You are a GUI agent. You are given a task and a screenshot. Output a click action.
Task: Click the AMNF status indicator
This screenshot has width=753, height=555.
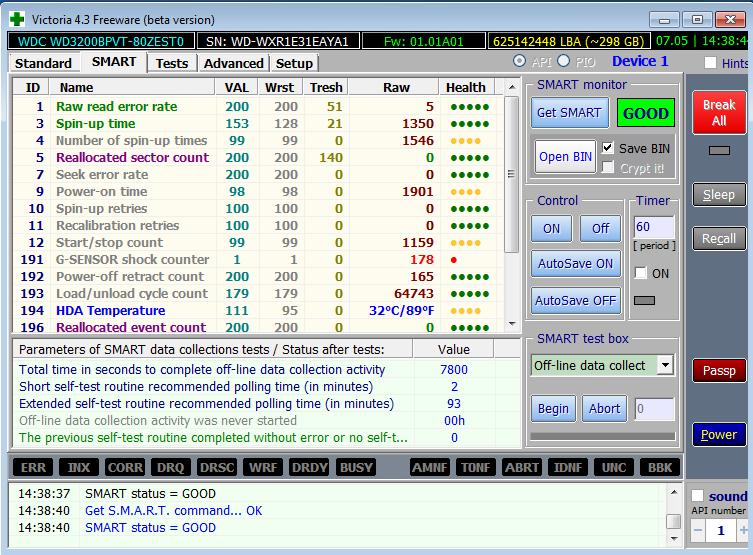coord(430,468)
